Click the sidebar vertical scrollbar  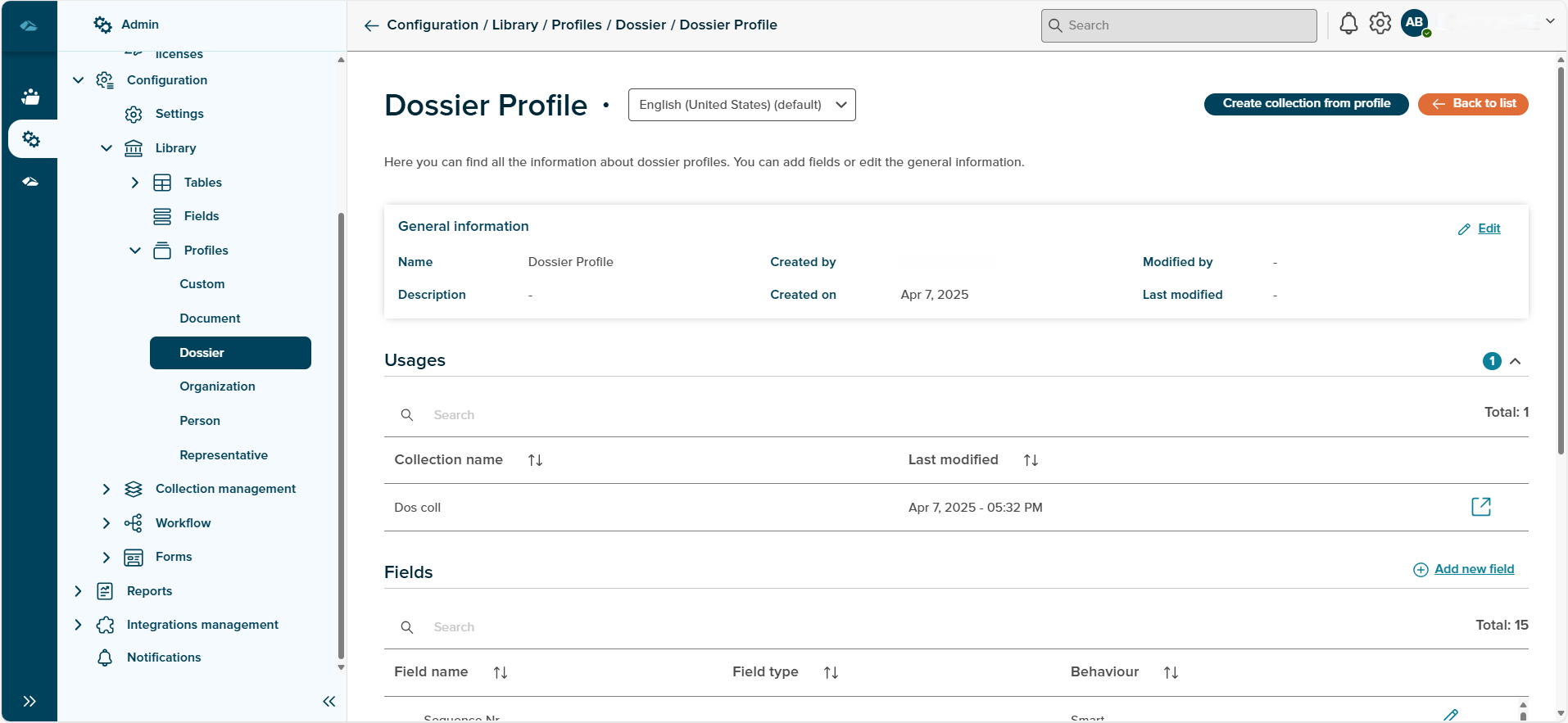pos(341,434)
